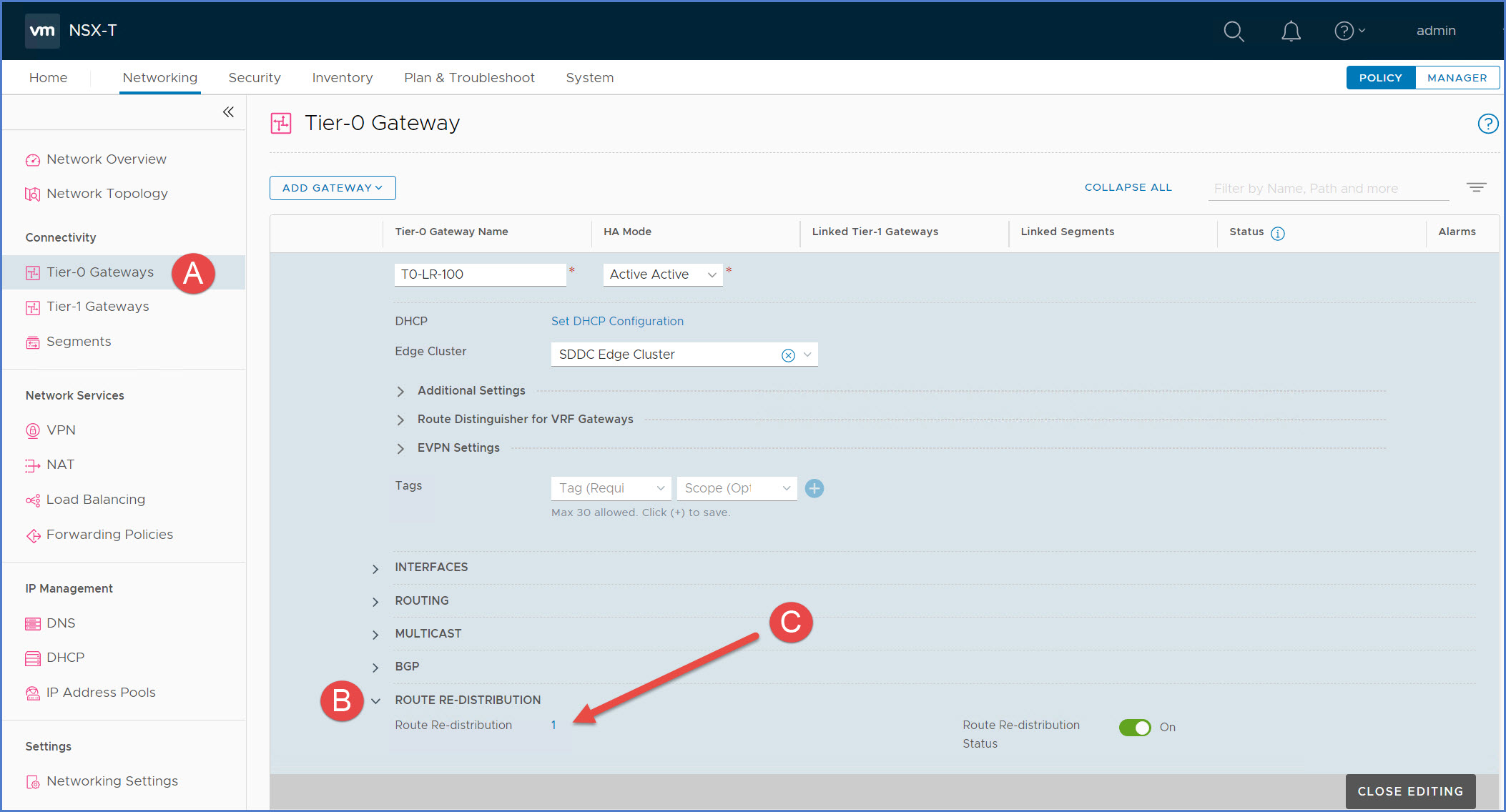Click the Segments sidebar icon

33,342
